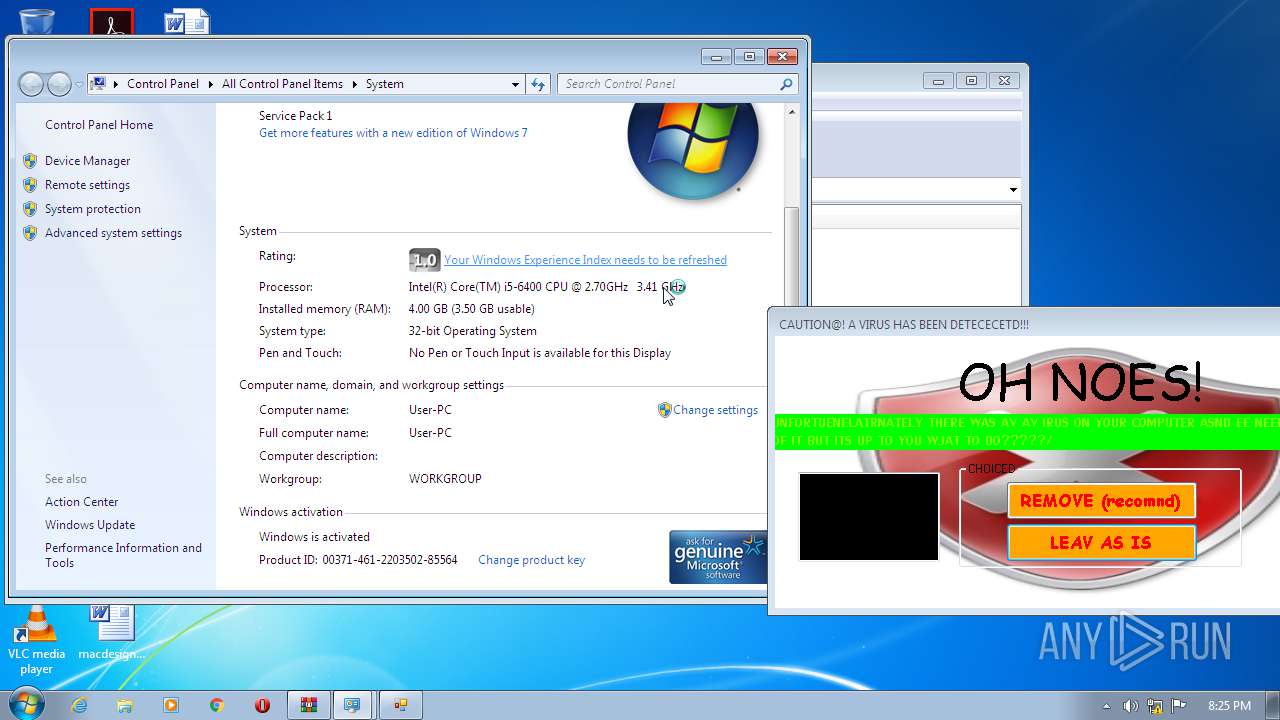Open VLC media player desktop shortcut

pos(36,640)
